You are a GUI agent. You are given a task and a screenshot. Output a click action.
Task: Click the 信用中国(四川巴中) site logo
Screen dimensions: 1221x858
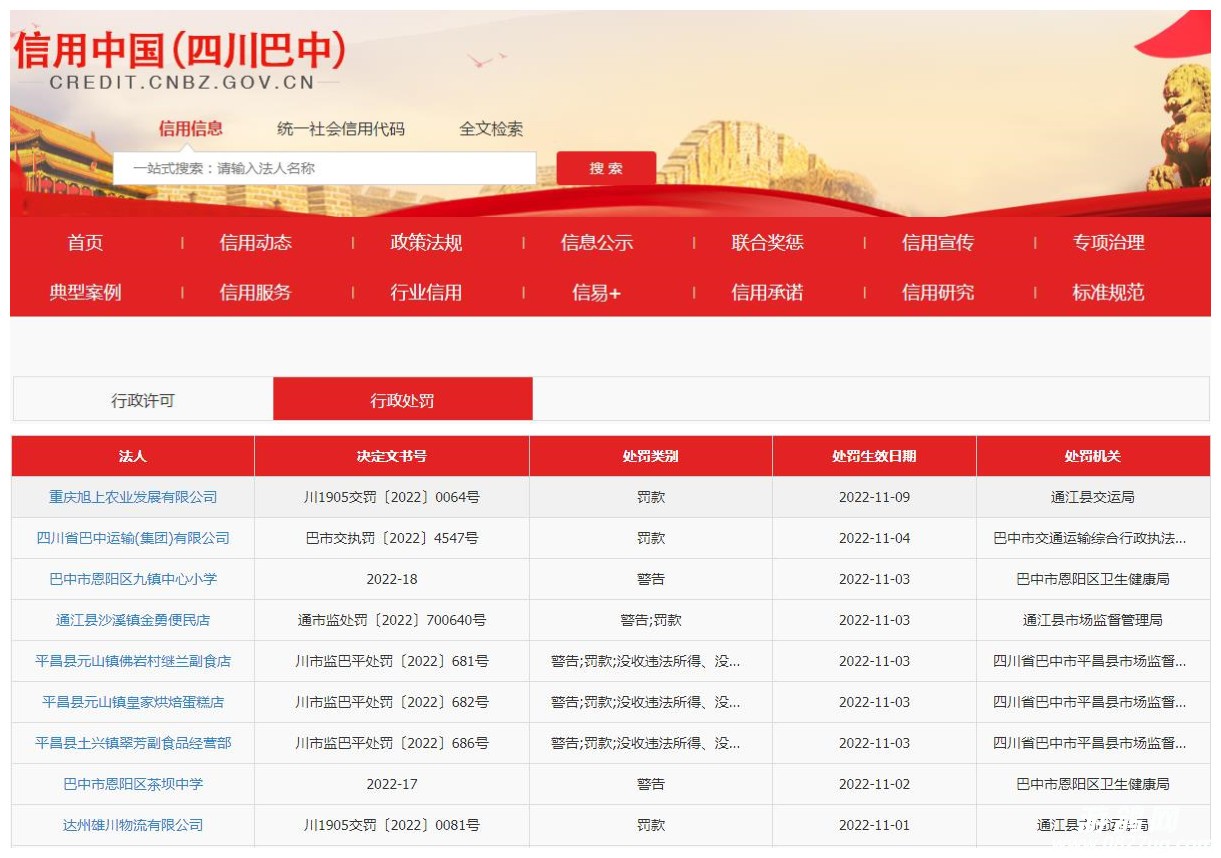point(180,58)
